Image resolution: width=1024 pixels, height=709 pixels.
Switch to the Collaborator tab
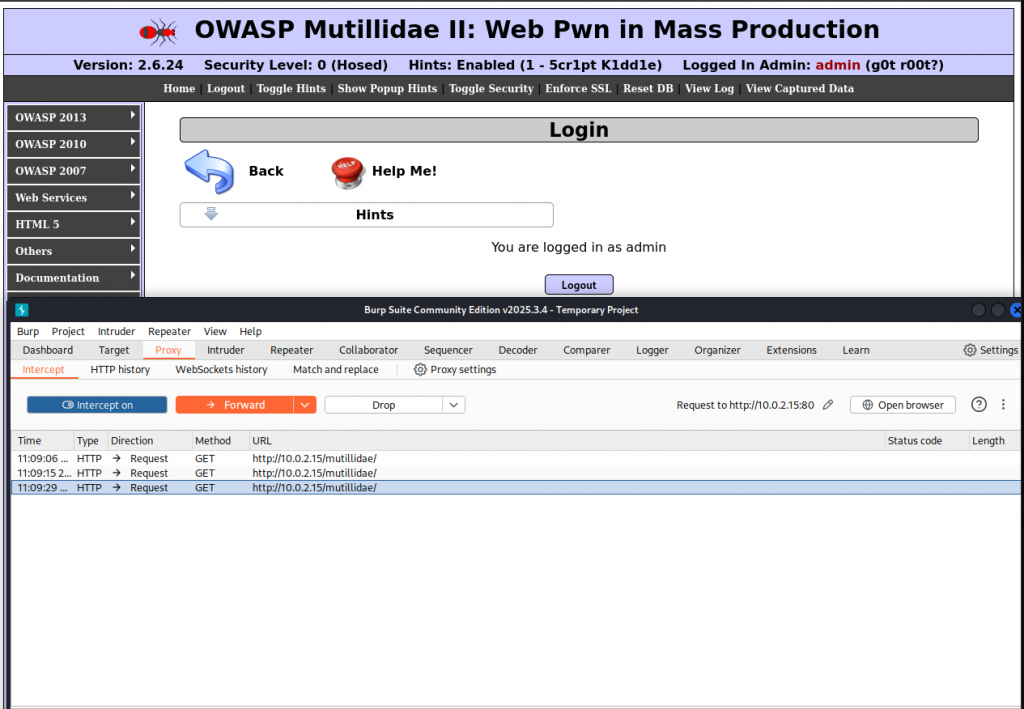tap(368, 350)
